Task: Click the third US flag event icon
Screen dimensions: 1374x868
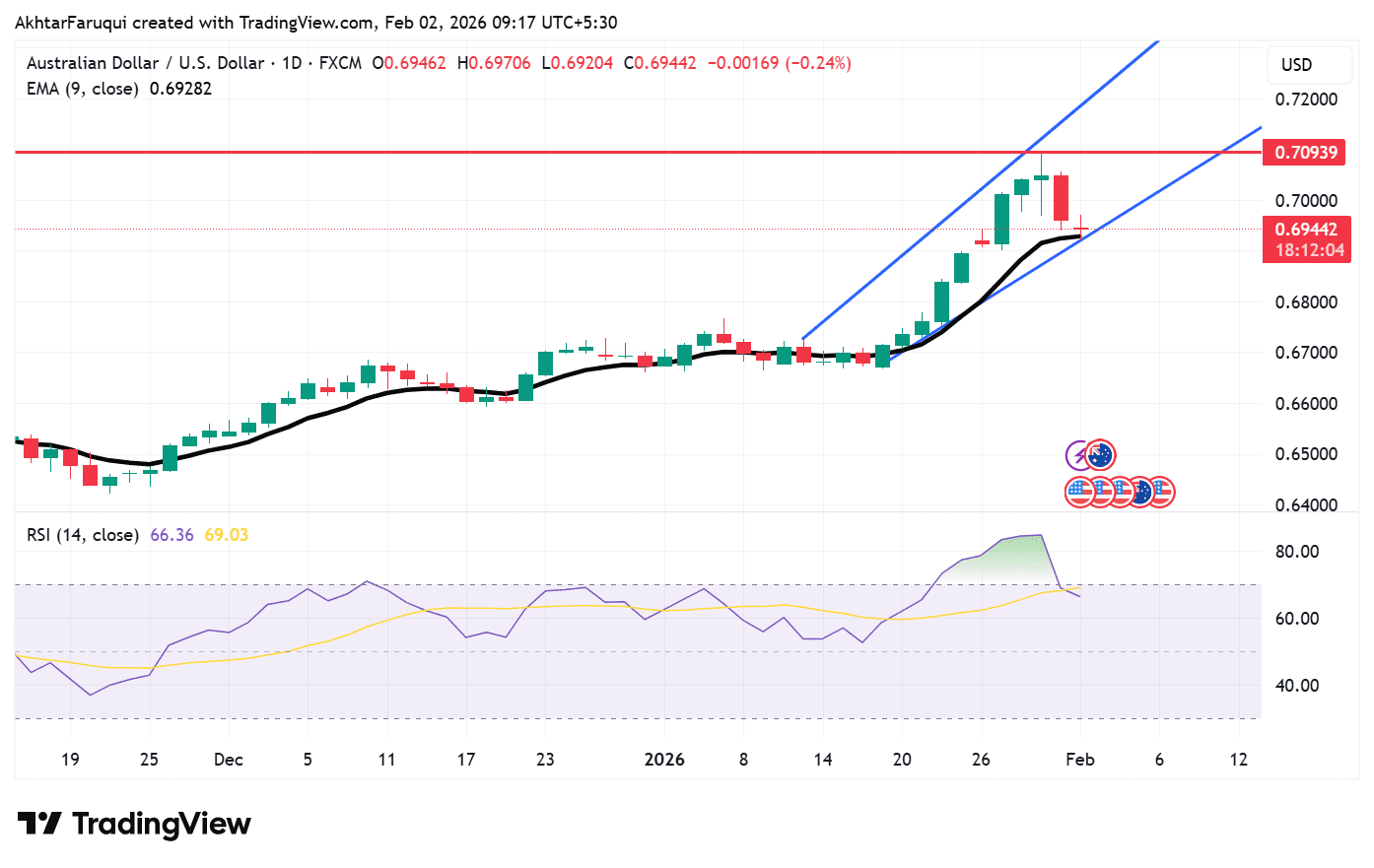Action: 1120,493
